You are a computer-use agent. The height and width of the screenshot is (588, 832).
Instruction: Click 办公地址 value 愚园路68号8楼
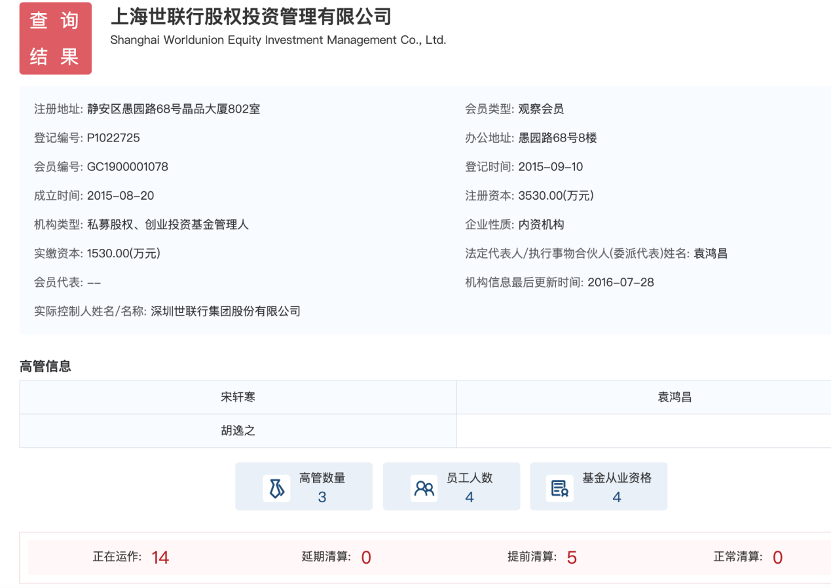pyautogui.click(x=558, y=138)
